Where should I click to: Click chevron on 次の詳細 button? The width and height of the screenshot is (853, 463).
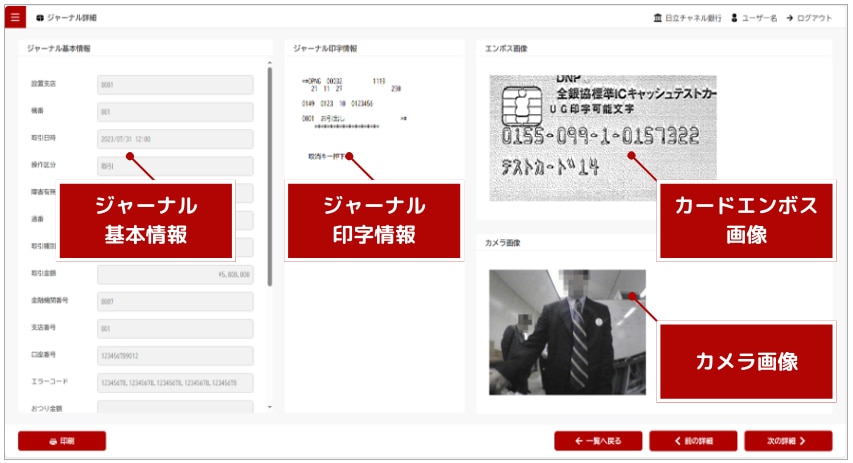click(x=801, y=441)
